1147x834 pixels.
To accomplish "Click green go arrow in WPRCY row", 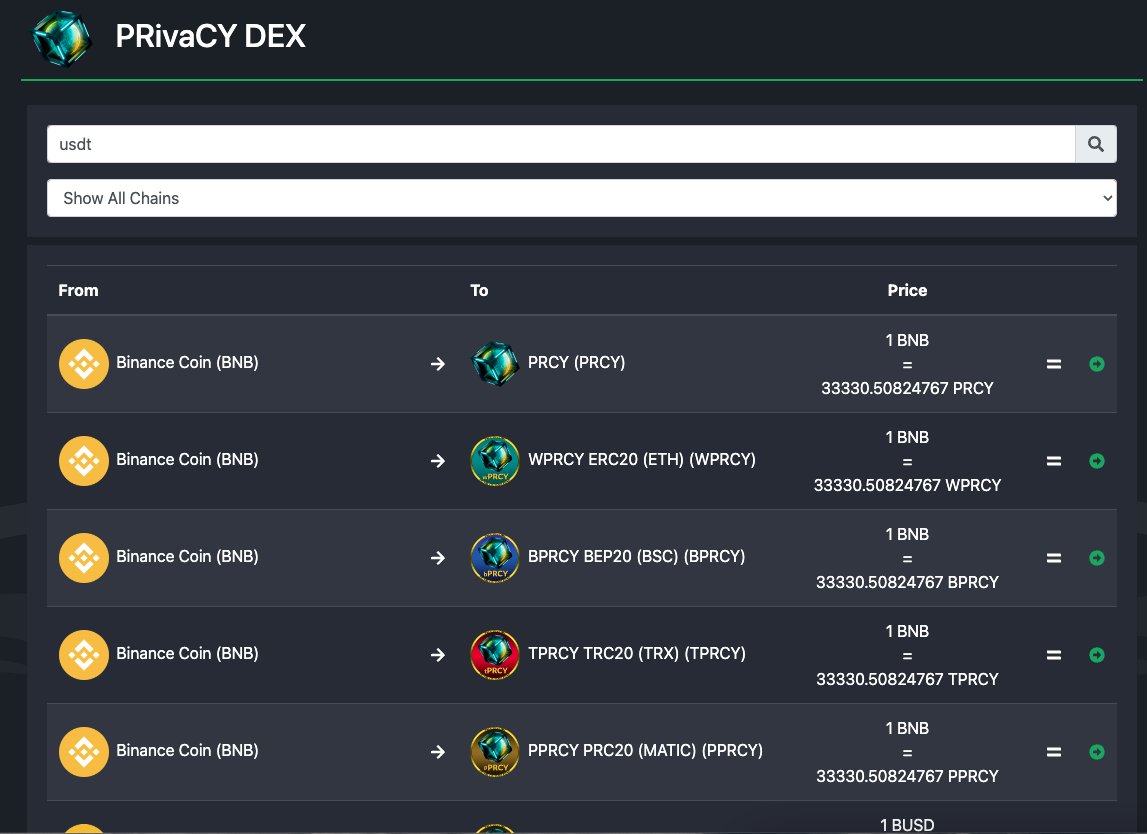I will click(1097, 461).
